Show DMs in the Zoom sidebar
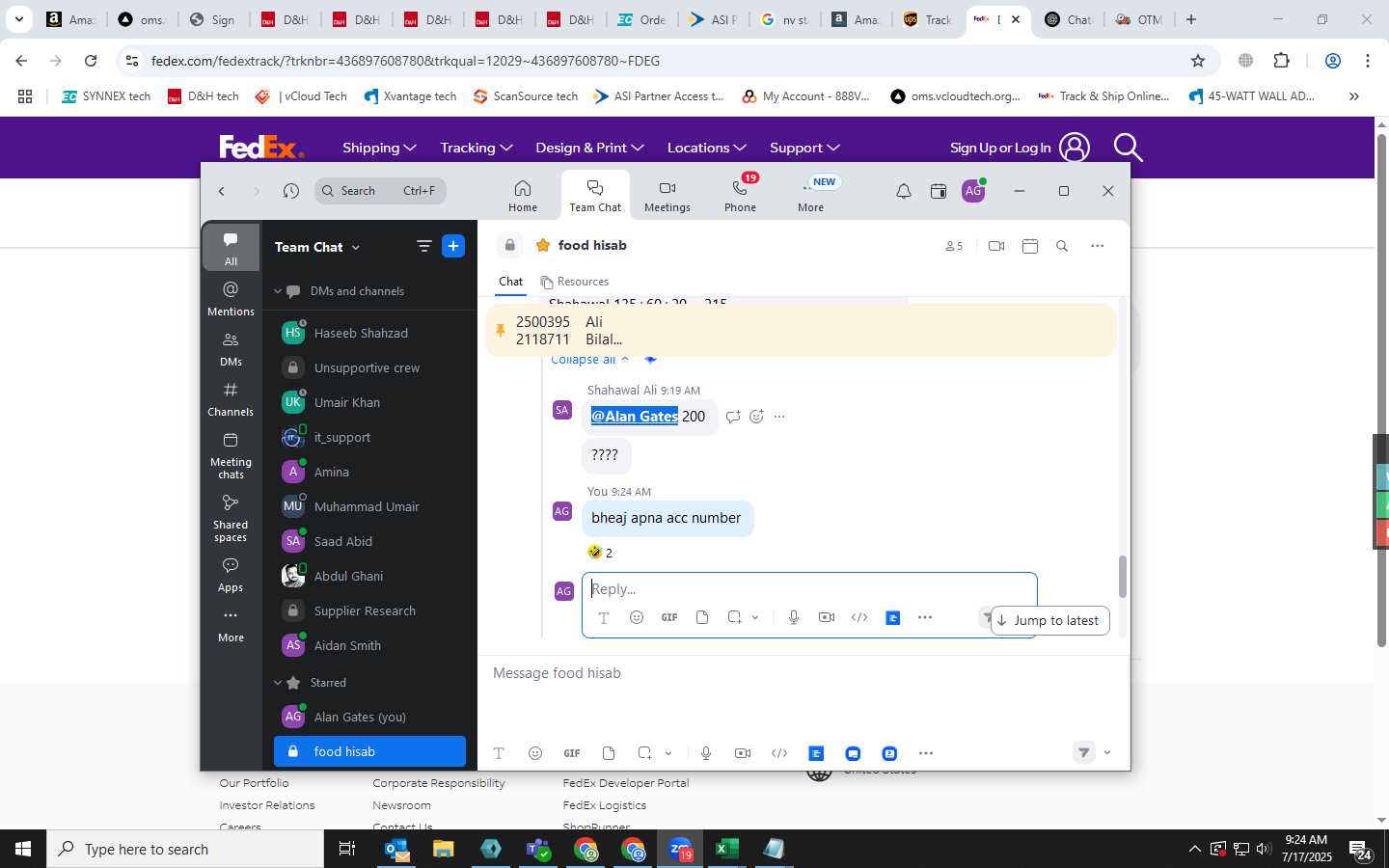This screenshot has height=868, width=1389. click(231, 348)
